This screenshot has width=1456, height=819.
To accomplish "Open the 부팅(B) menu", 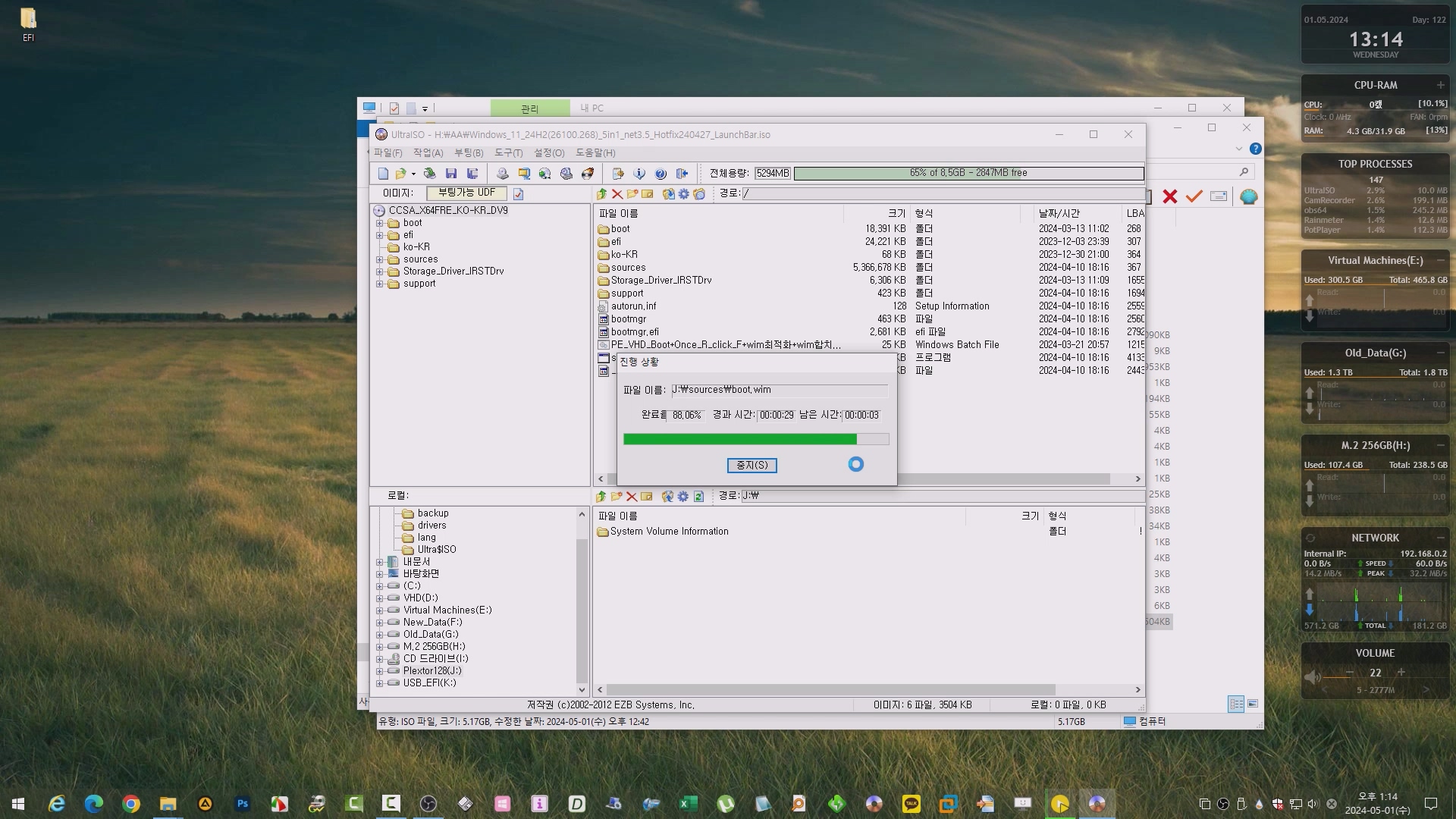I will click(468, 153).
